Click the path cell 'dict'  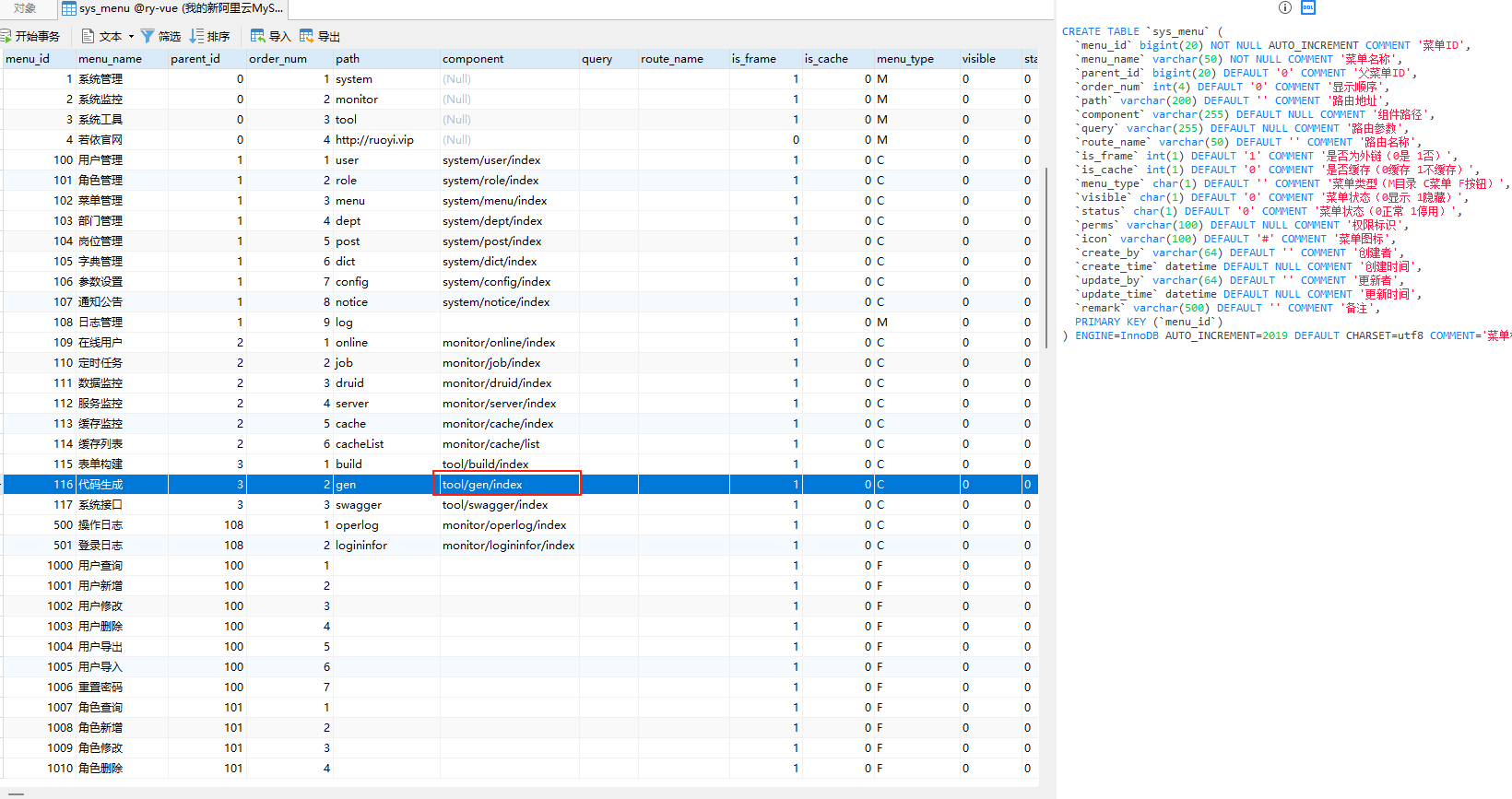(385, 261)
